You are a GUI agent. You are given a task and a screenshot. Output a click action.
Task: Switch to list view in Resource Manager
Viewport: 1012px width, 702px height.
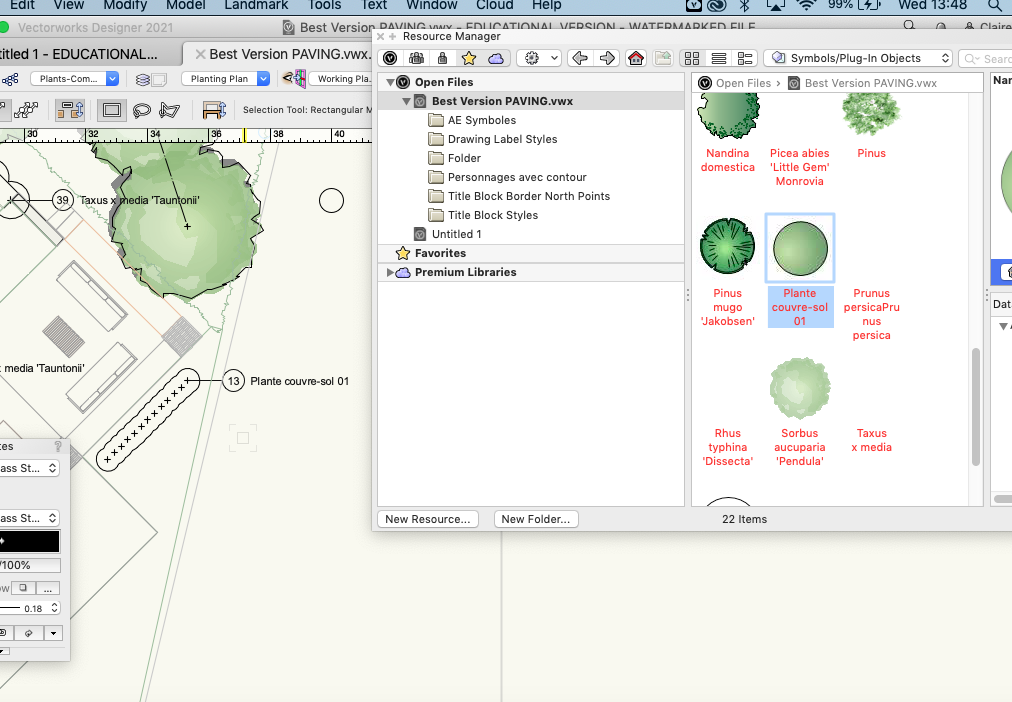coord(717,58)
